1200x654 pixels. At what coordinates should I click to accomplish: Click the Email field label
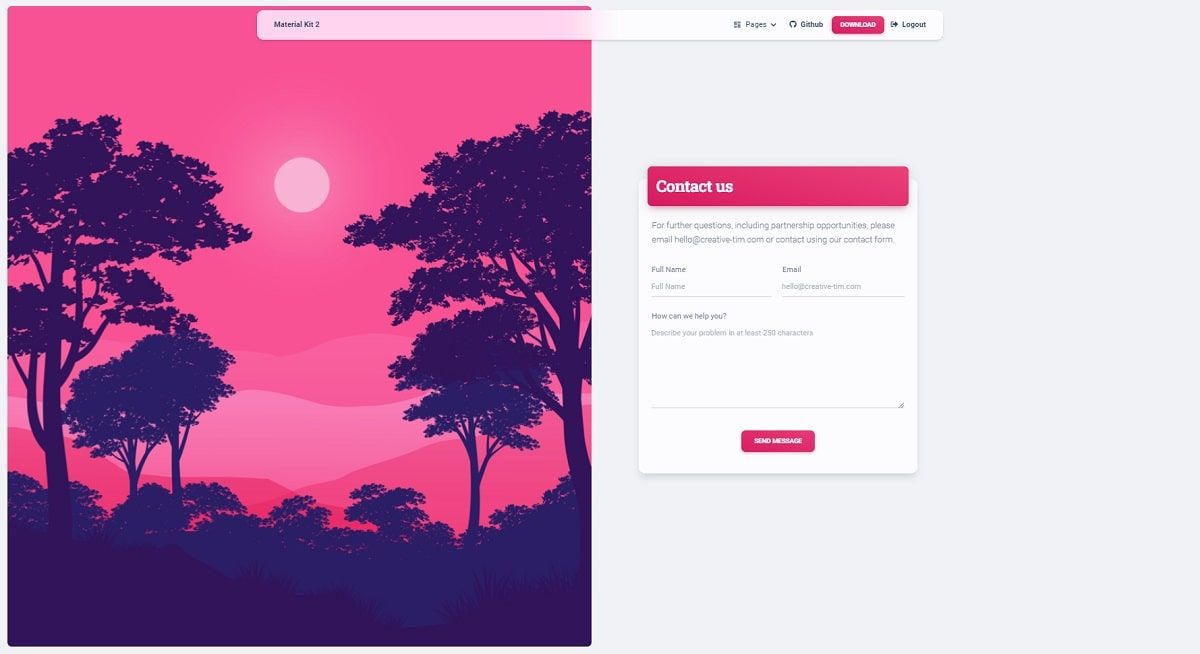[792, 269]
